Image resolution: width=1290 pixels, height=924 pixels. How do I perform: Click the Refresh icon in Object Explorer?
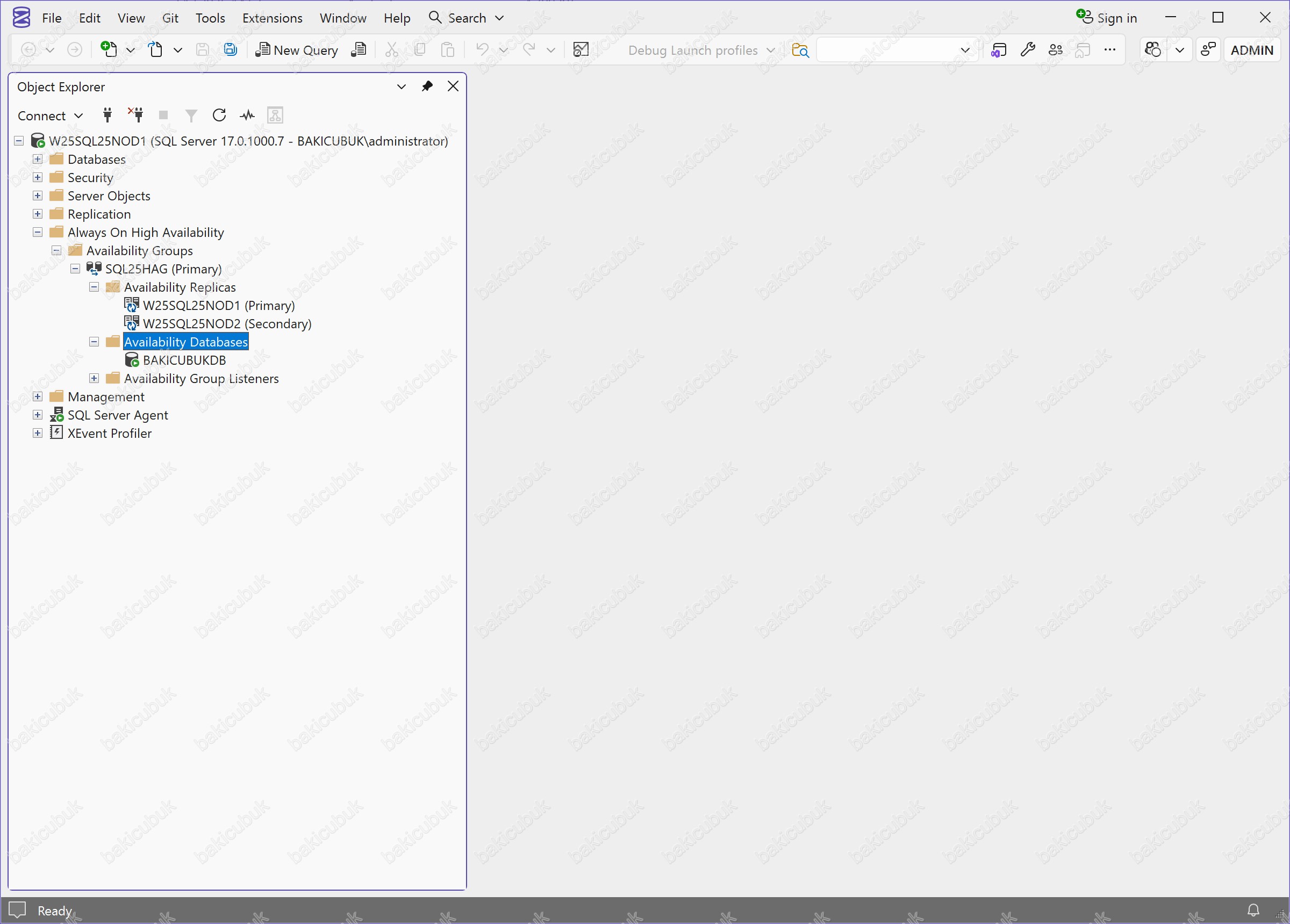(x=219, y=115)
